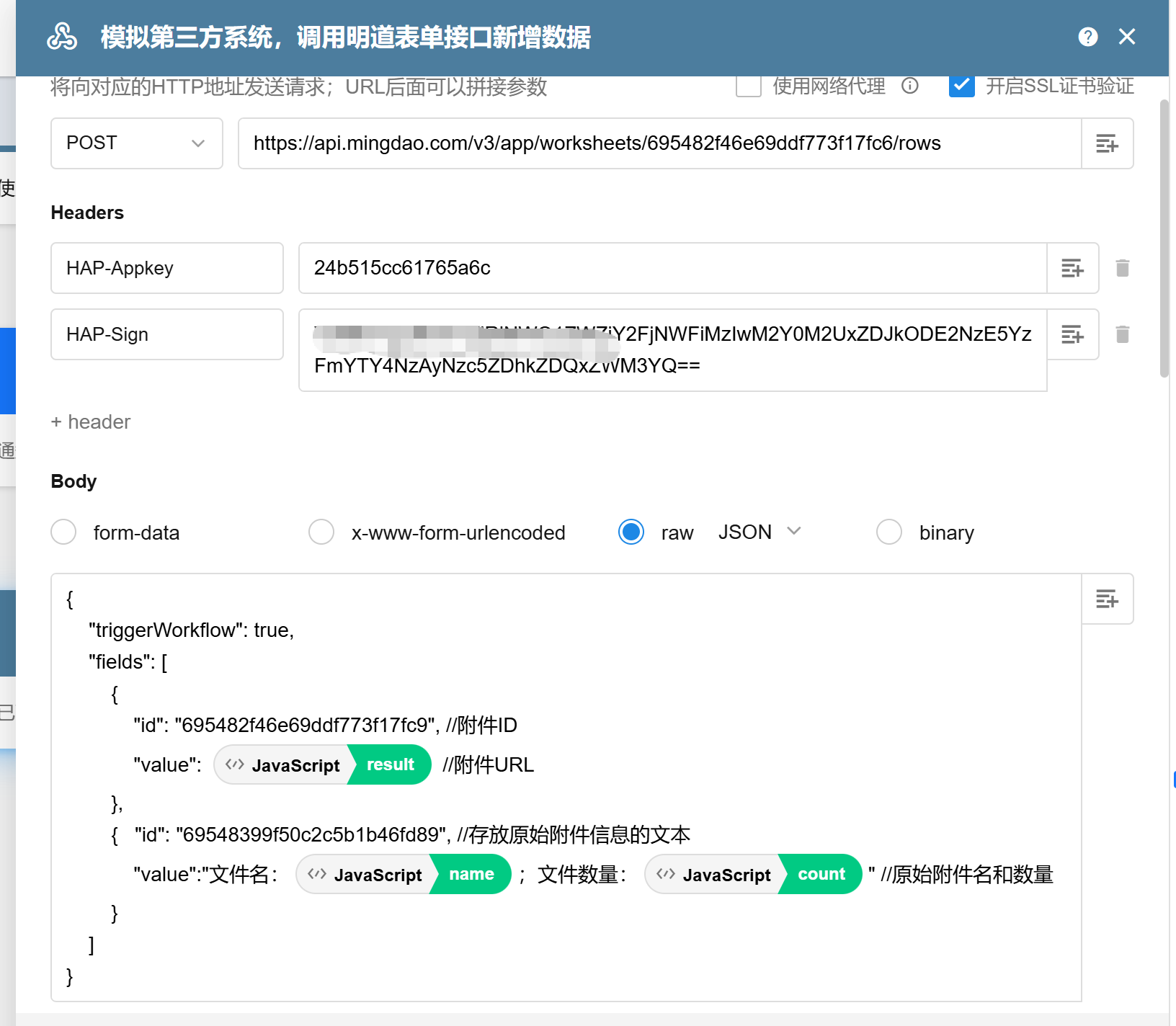The image size is (1176, 1026).
Task: Click the network proxy info icon
Action: (910, 86)
